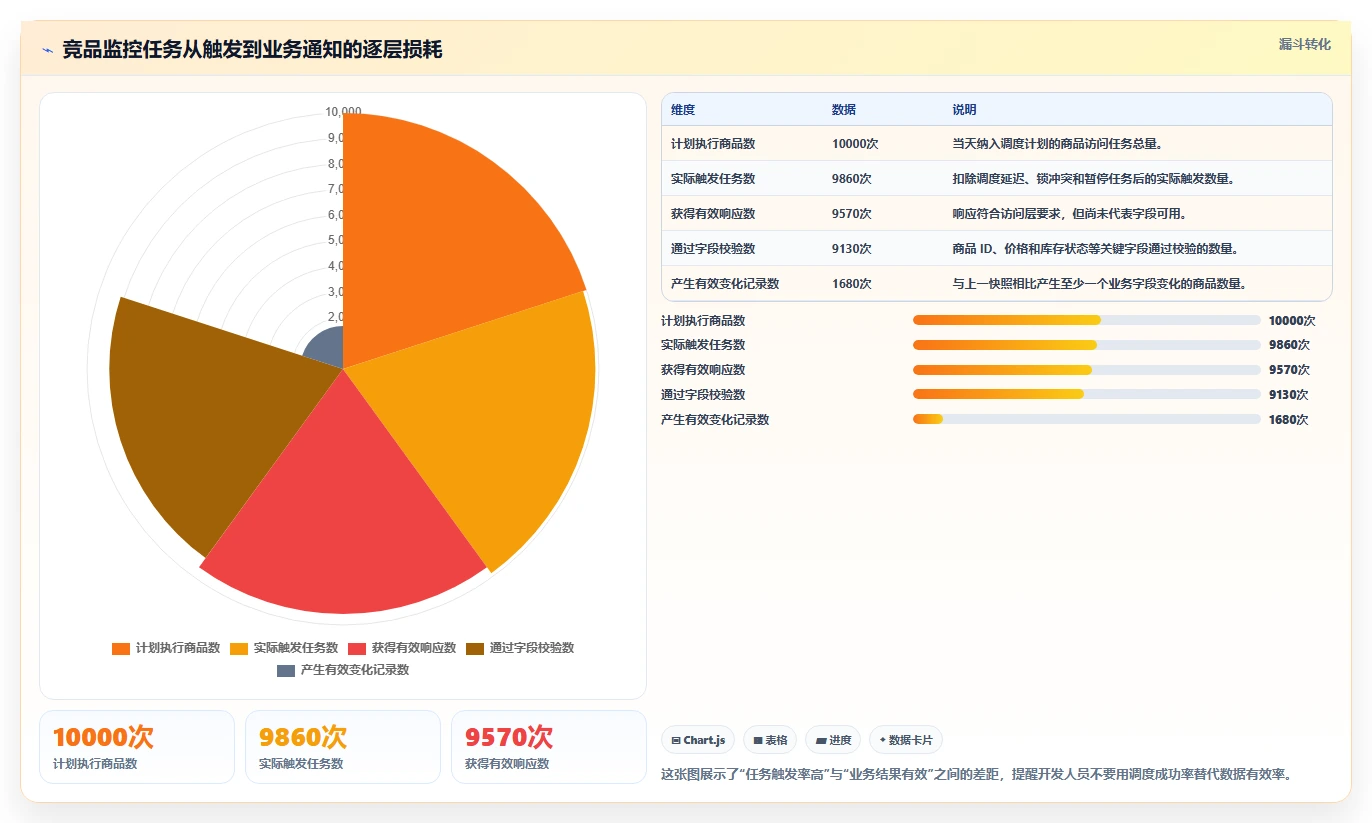Click description starting with 响应符合访问层要求
Image resolution: width=1372 pixels, height=823 pixels.
[x=1069, y=214]
